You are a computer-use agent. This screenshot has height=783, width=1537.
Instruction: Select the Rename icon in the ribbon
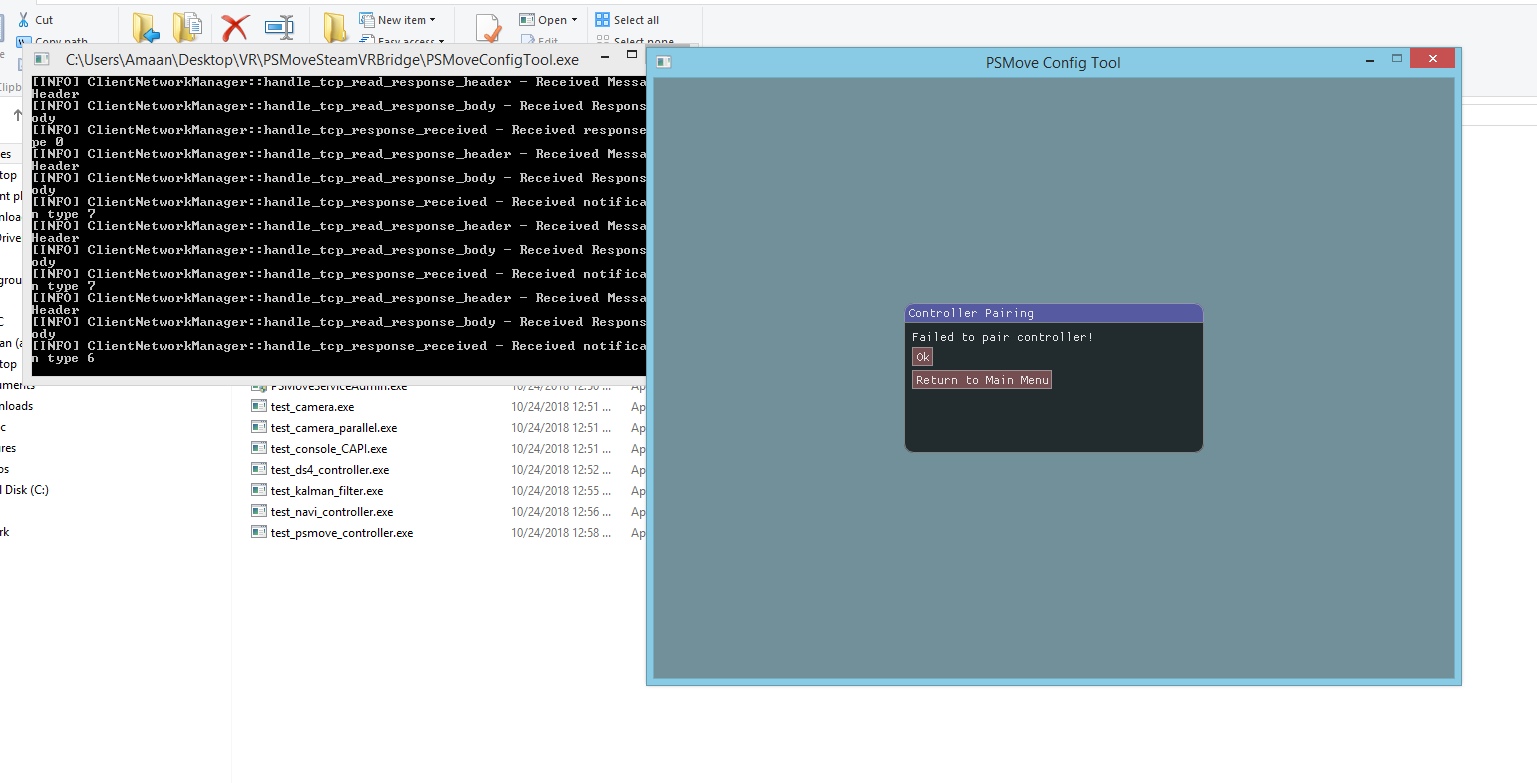(280, 25)
